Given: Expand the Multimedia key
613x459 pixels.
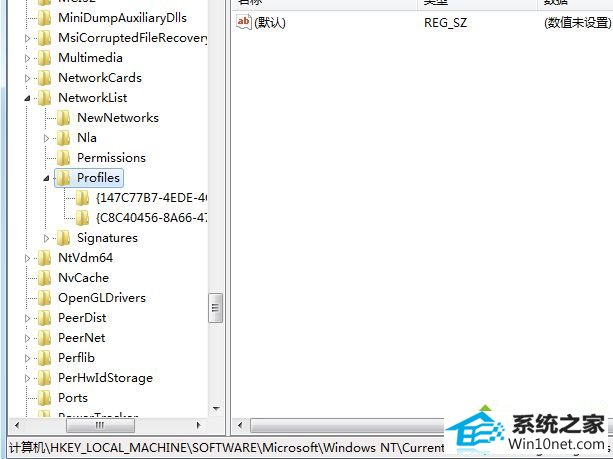Looking at the screenshot, I should click(x=27, y=58).
